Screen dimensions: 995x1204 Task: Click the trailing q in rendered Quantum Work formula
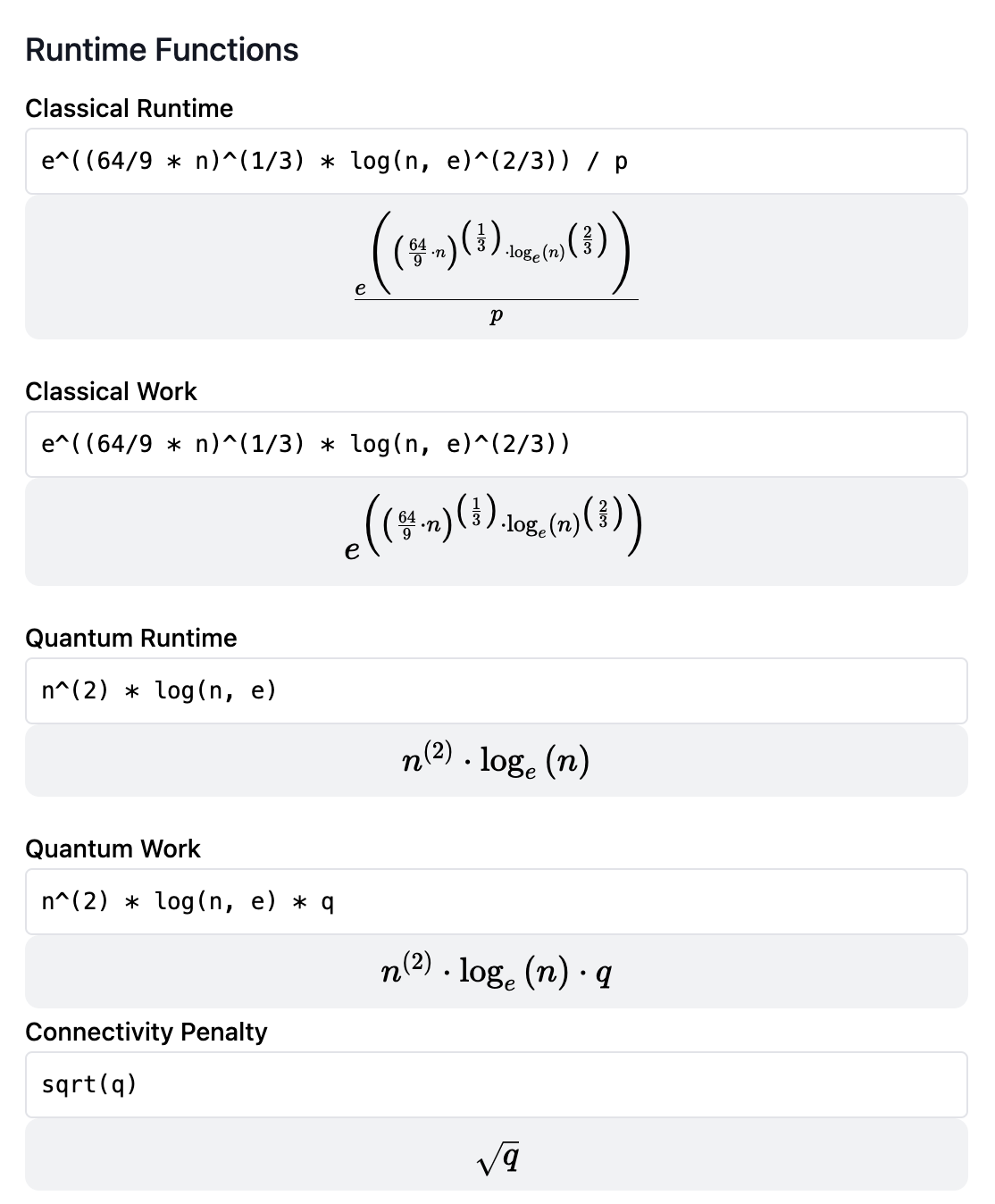[604, 974]
